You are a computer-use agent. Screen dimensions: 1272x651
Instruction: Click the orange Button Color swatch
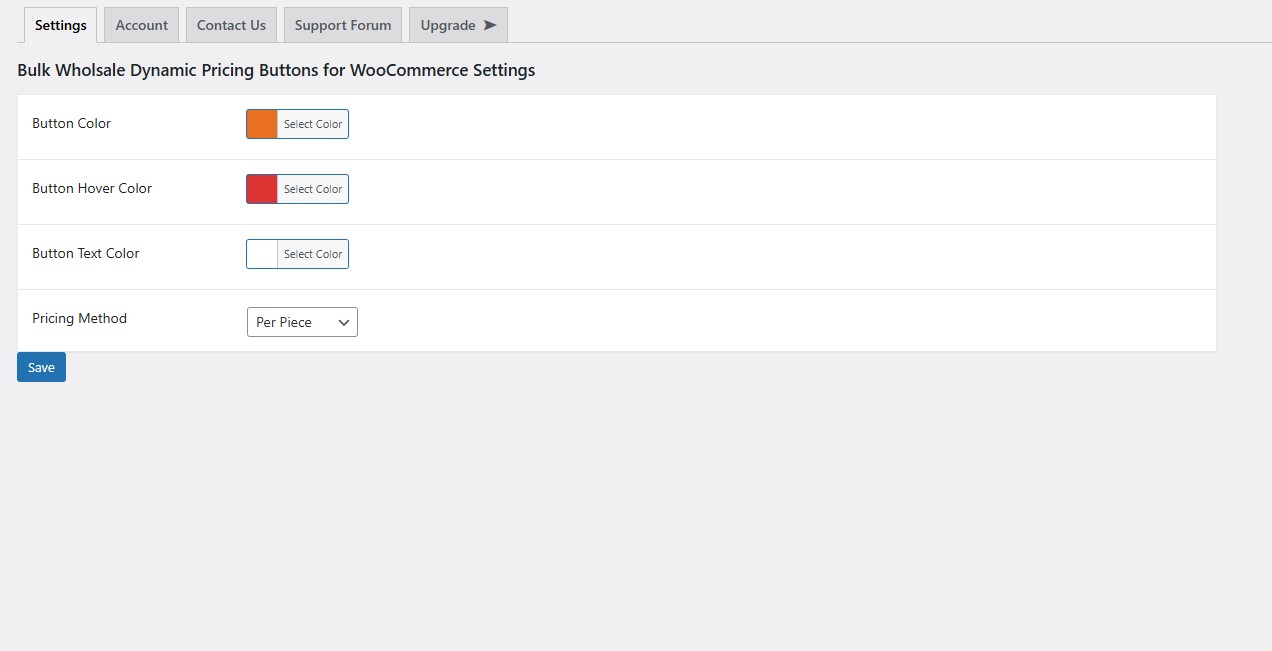[262, 124]
